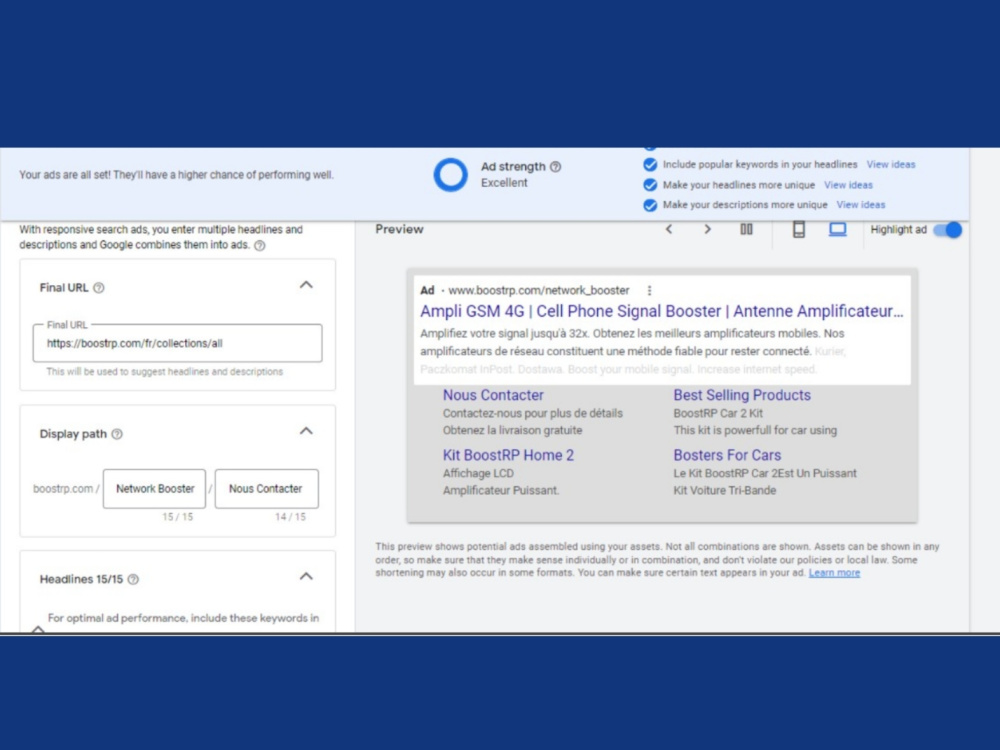The image size is (1000, 750).
Task: Click View ideas for popular keywords
Action: point(890,165)
